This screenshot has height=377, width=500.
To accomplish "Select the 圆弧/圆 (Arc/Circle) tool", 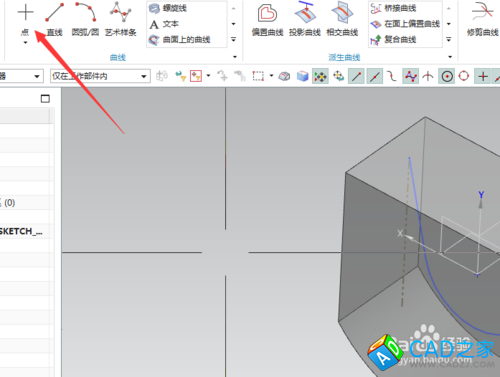I will coord(85,19).
